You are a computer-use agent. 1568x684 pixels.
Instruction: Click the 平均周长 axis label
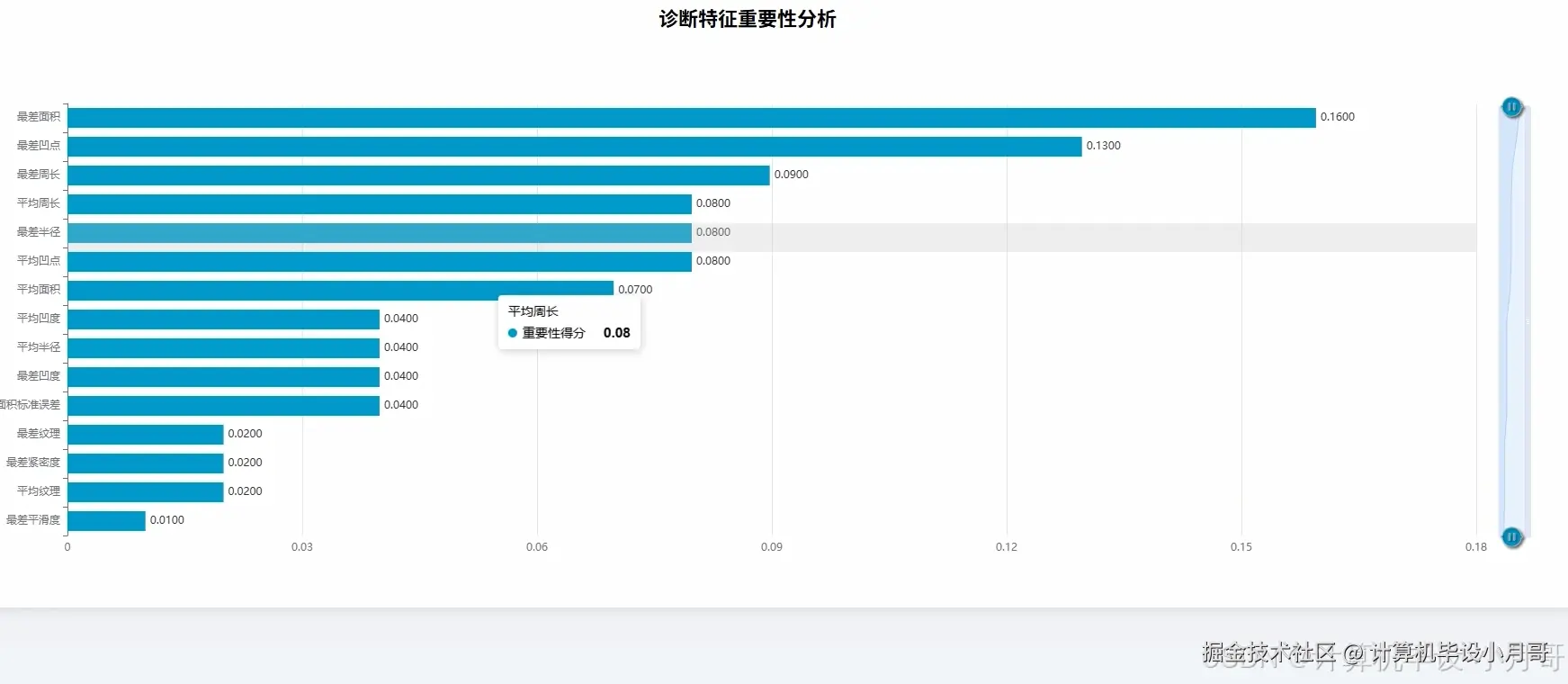[39, 203]
